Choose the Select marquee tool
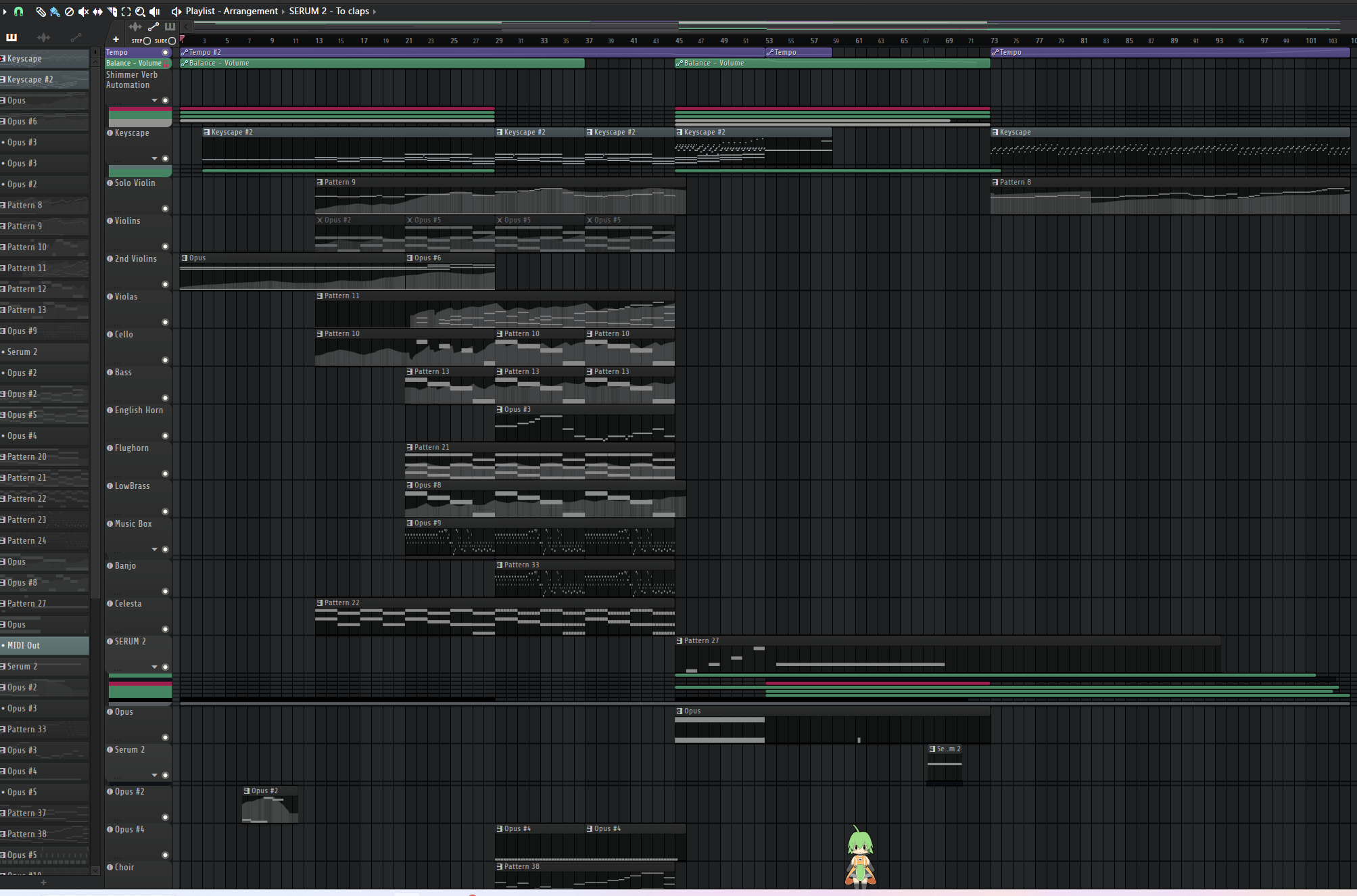 tap(126, 11)
